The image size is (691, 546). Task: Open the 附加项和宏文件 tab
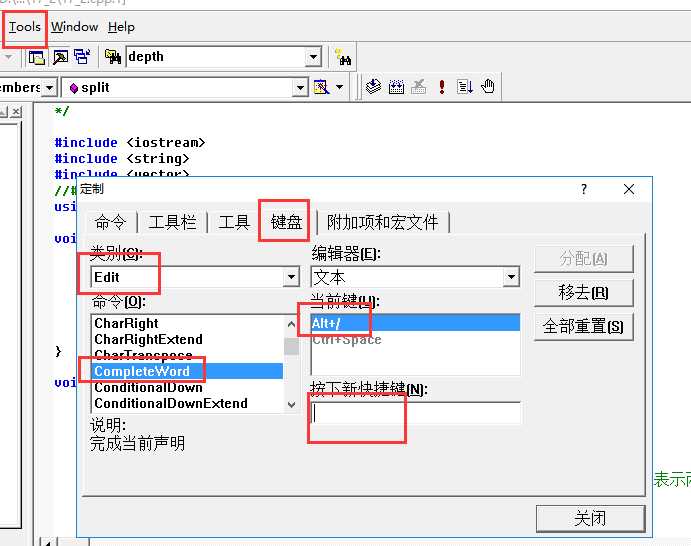click(x=383, y=222)
